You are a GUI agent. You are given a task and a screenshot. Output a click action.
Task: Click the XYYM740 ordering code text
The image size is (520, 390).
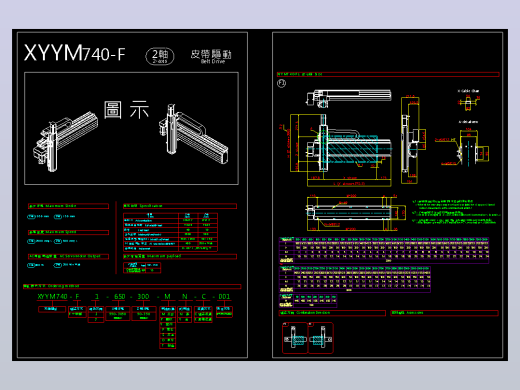(52, 296)
